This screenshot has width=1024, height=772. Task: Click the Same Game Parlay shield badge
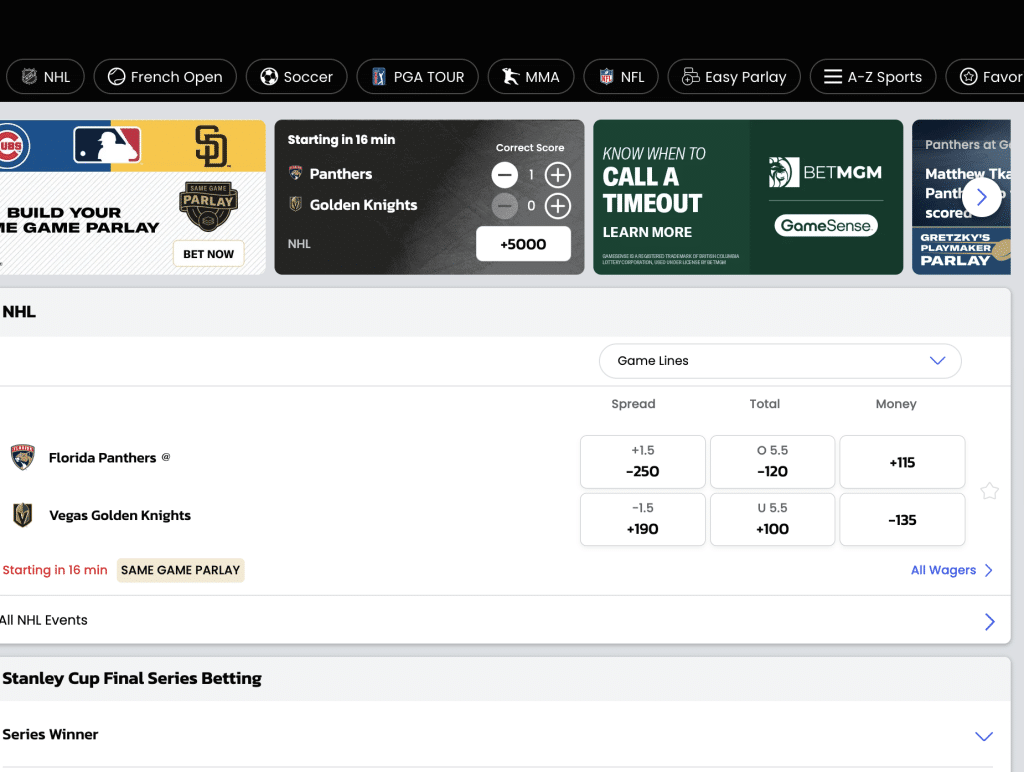click(208, 206)
